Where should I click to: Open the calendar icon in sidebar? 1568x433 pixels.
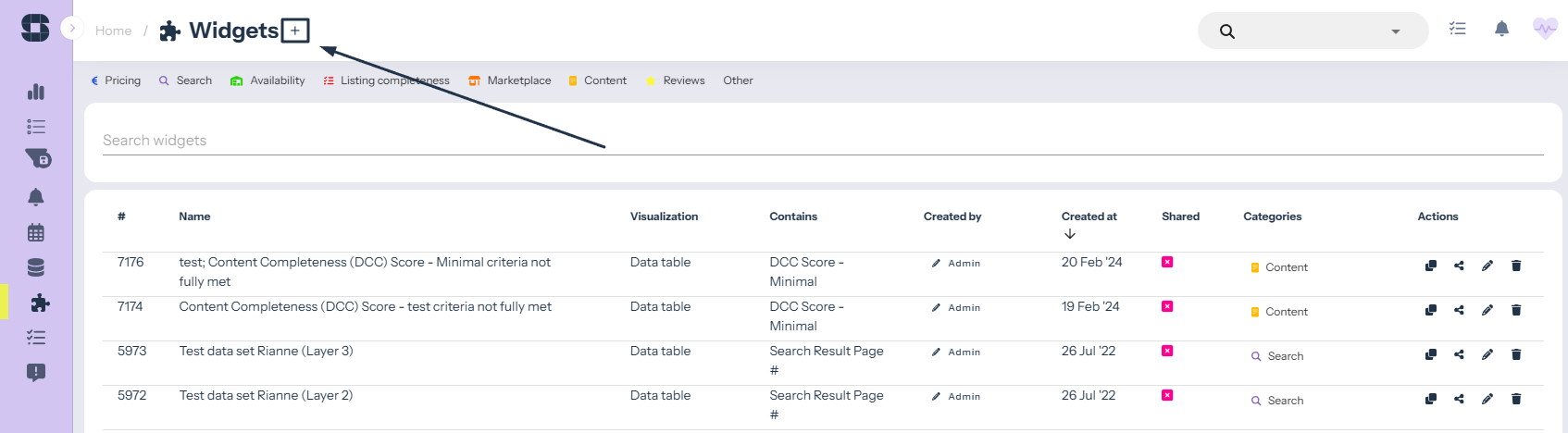click(x=36, y=232)
